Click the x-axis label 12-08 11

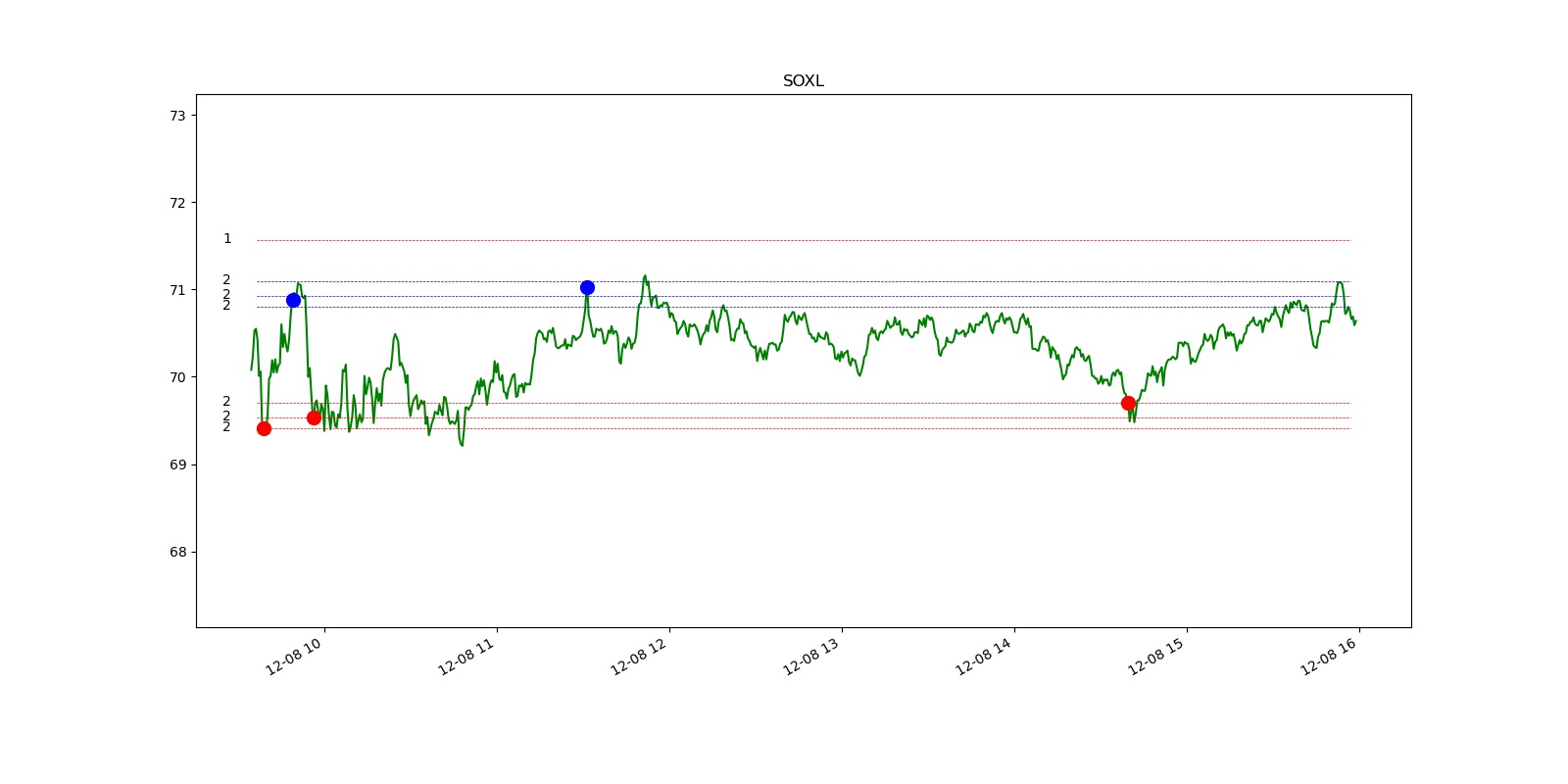[466, 657]
